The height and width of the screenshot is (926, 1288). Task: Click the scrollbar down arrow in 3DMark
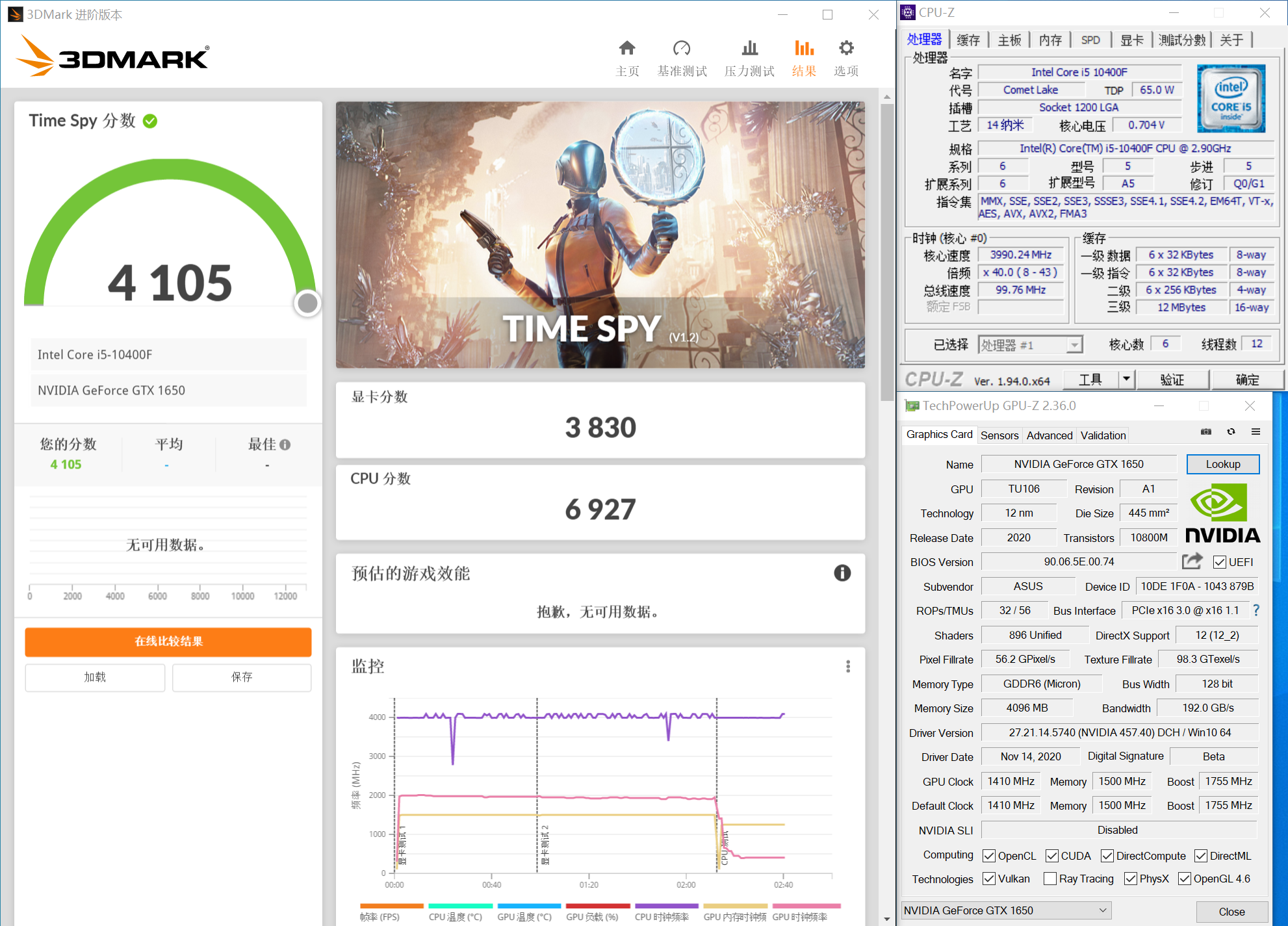coord(887,919)
